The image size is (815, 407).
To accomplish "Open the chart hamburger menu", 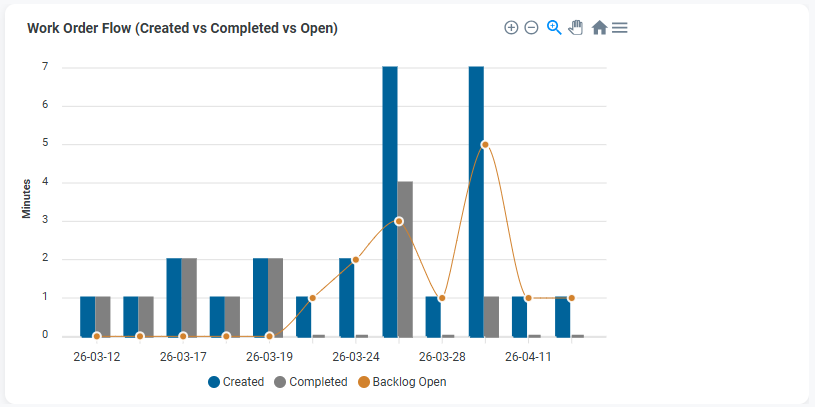I will 620,28.
